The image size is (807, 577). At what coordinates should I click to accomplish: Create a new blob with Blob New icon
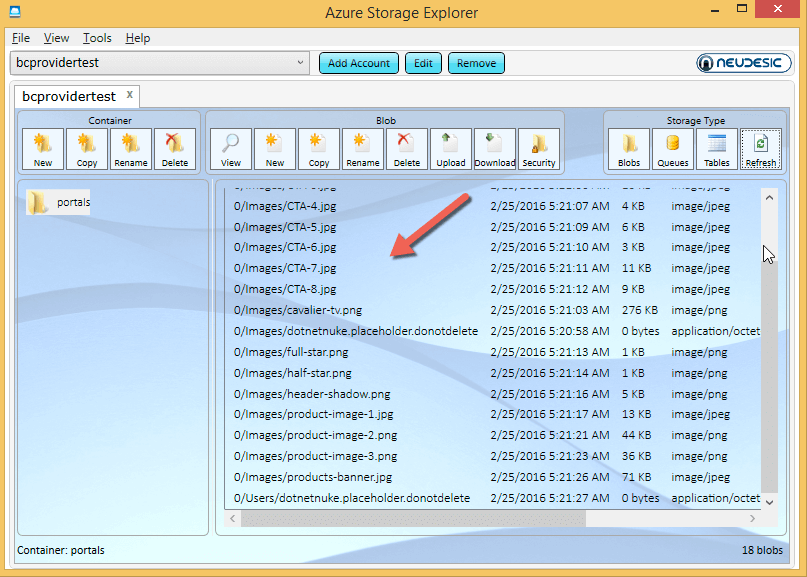[275, 149]
